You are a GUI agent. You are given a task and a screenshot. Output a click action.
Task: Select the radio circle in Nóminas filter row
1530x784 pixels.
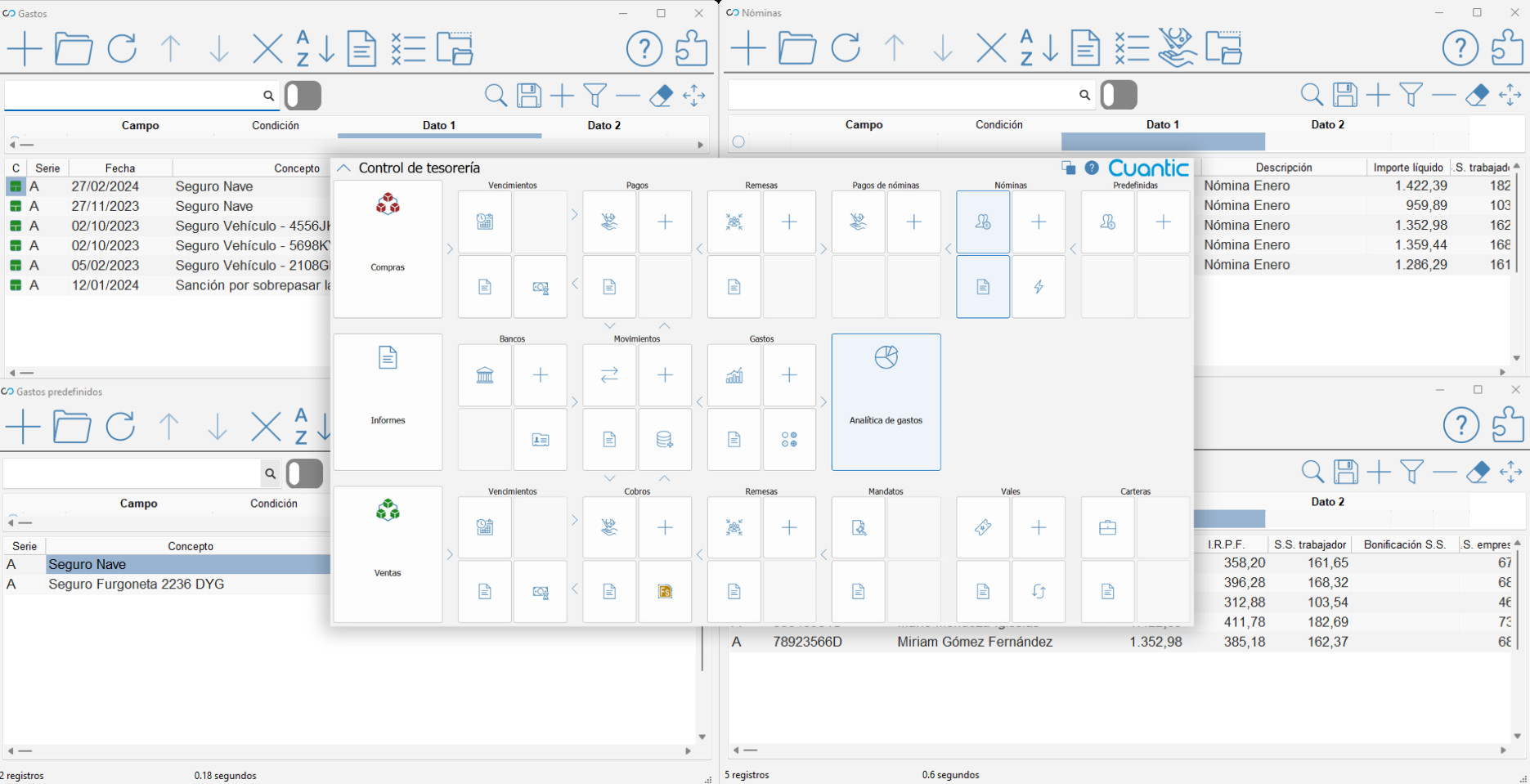point(738,141)
